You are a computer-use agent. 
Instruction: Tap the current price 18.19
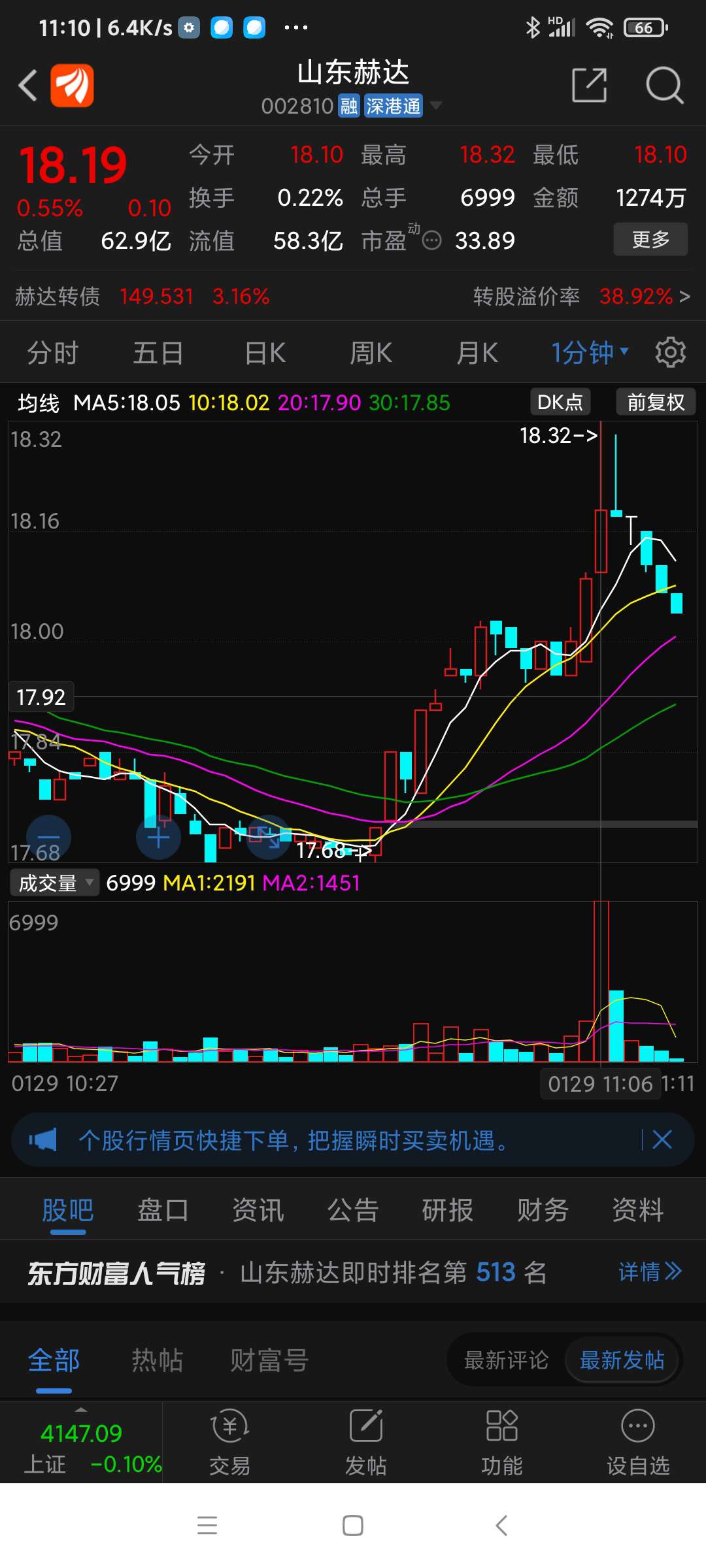pyautogui.click(x=73, y=165)
